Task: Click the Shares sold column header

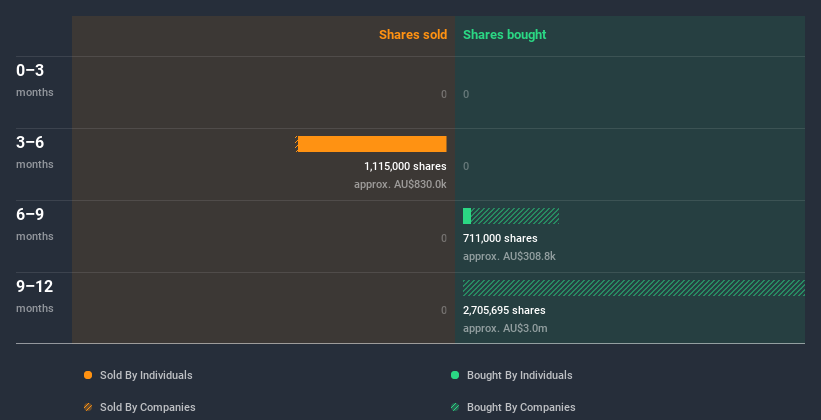Action: pos(413,35)
